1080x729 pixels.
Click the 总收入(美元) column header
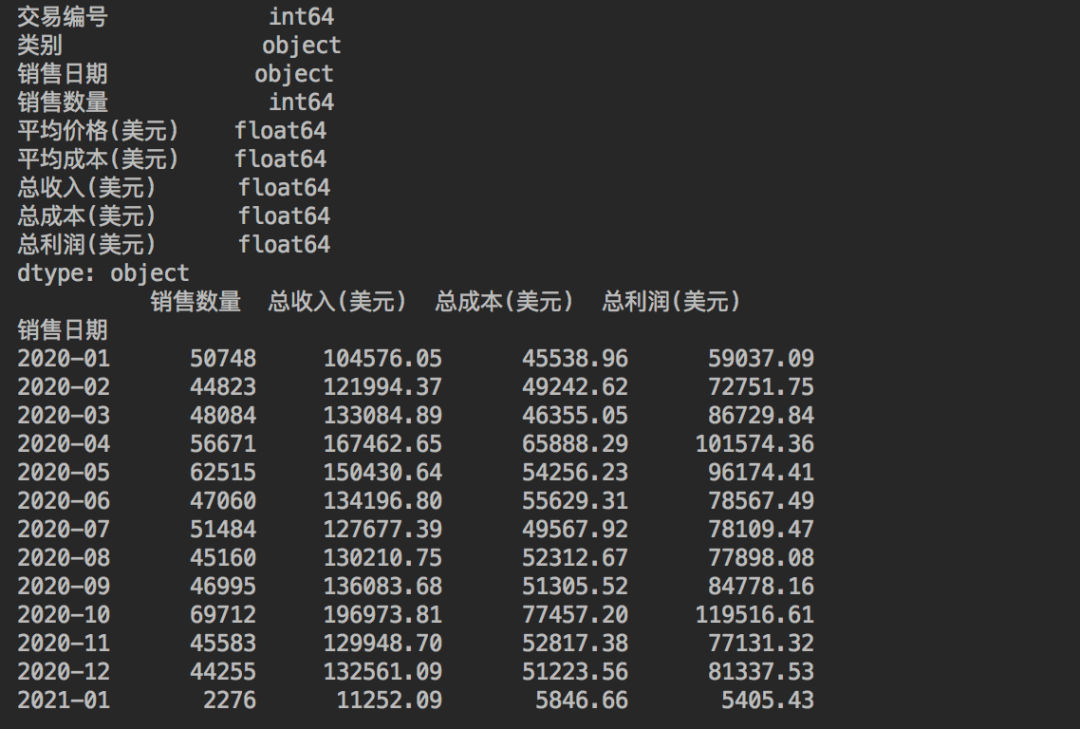[337, 301]
